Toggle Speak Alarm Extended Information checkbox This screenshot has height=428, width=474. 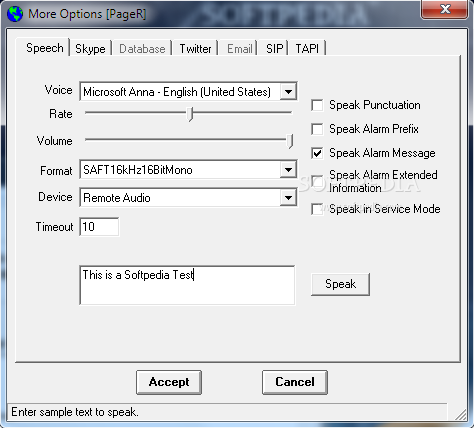[x=317, y=181]
